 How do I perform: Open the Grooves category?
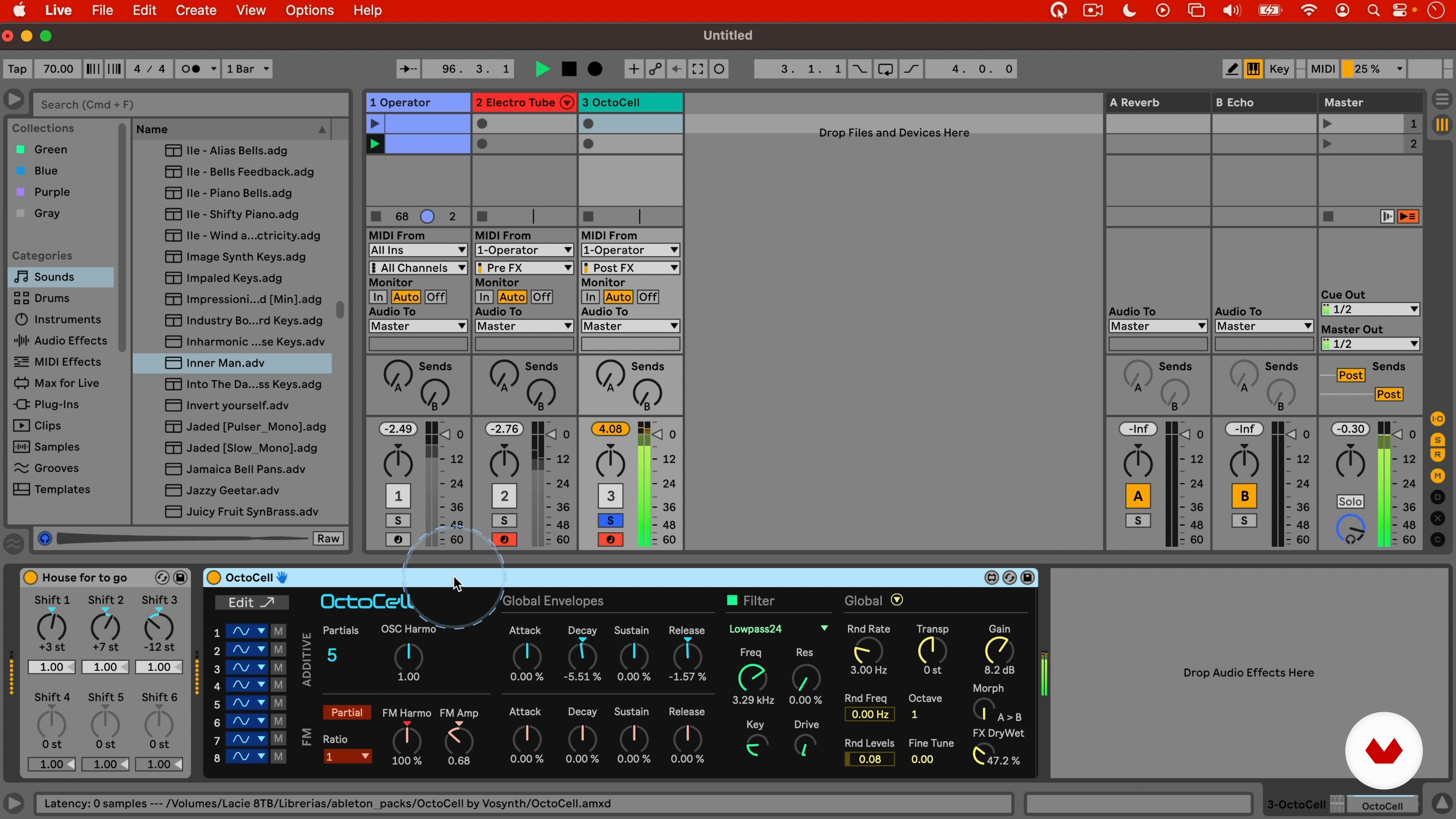56,469
